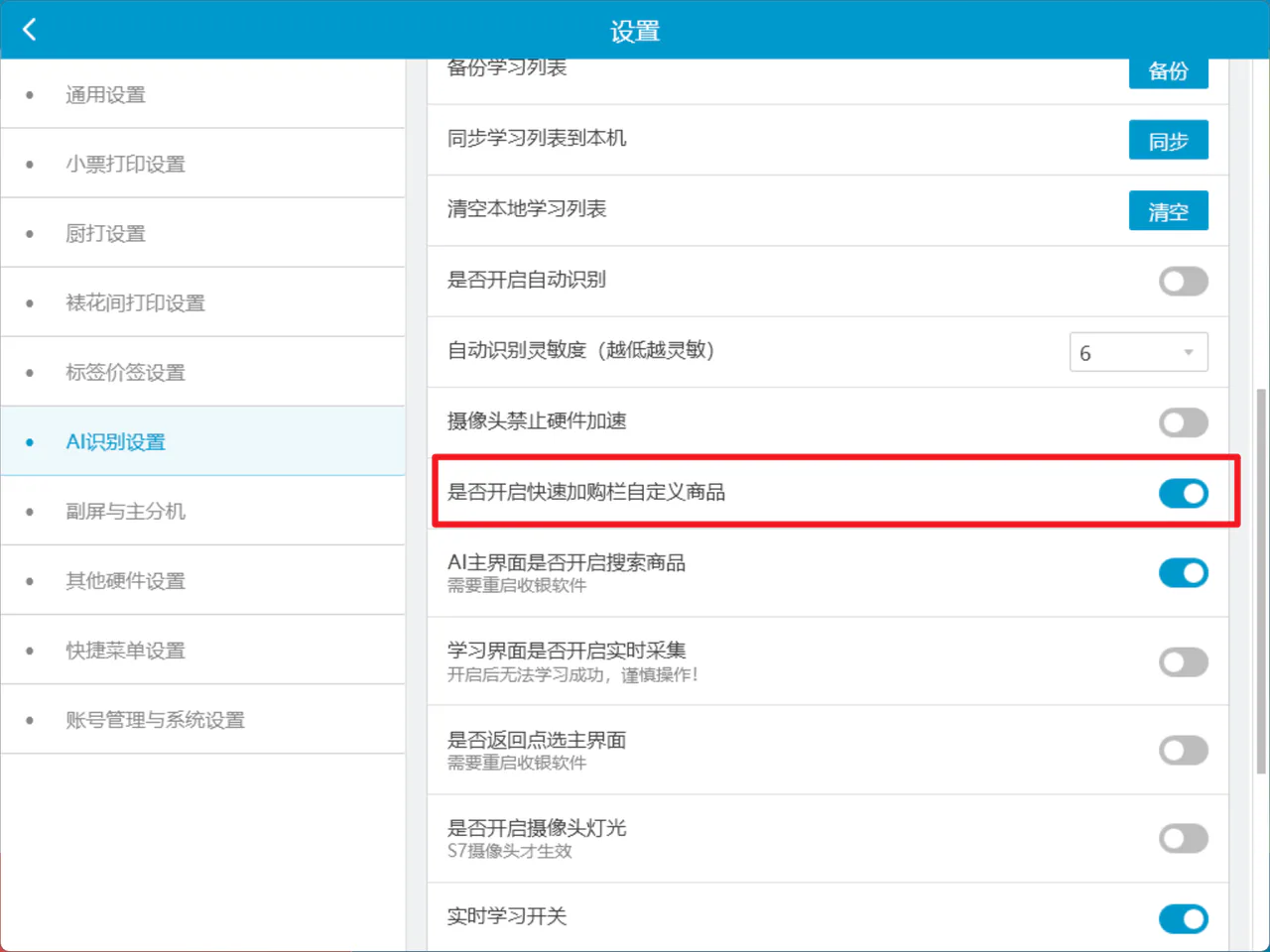Click the 同步学习列表到本机 label
The image size is (1270, 952).
pos(537,138)
